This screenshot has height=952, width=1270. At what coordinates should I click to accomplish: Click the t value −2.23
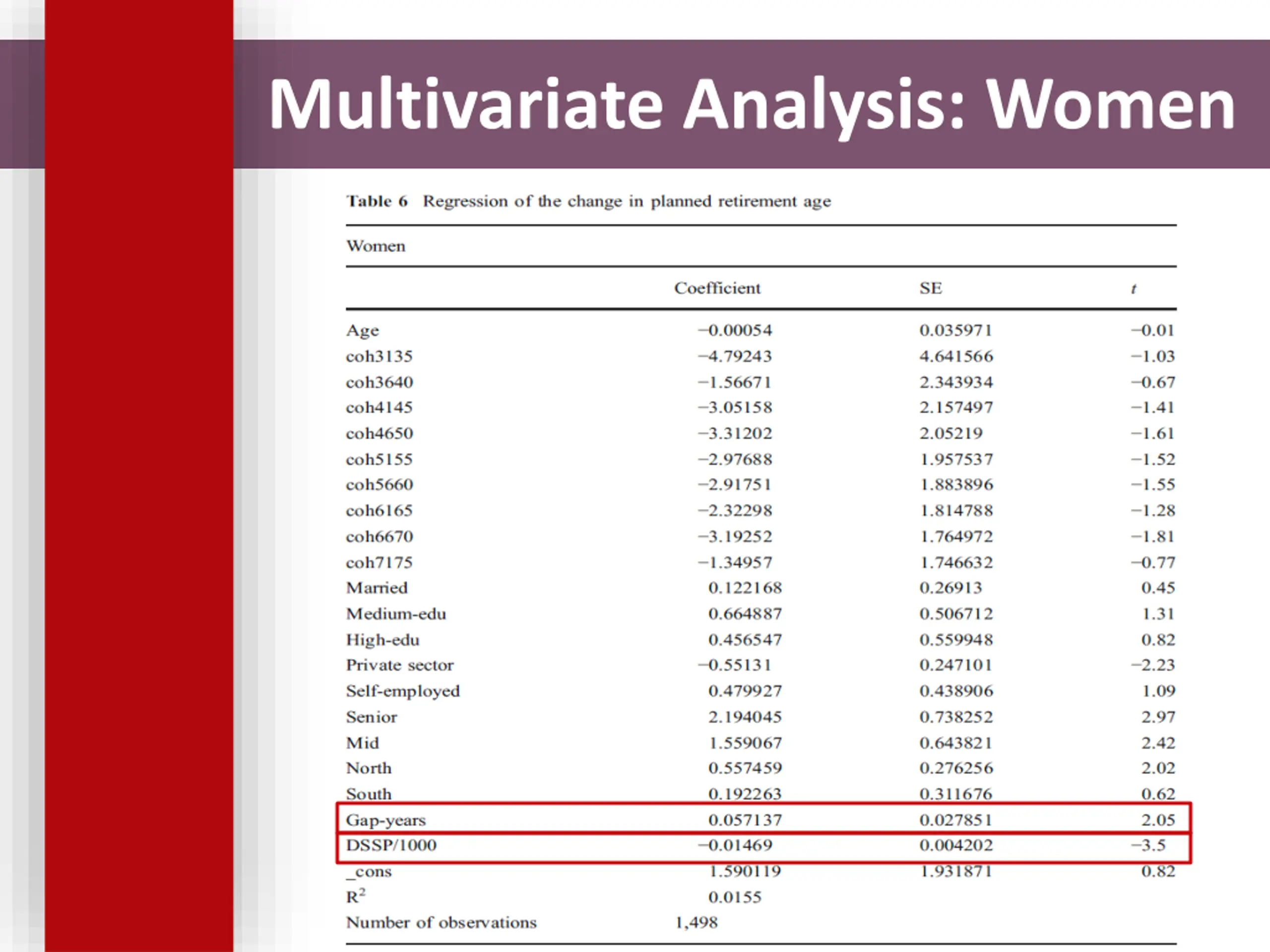click(x=1153, y=665)
